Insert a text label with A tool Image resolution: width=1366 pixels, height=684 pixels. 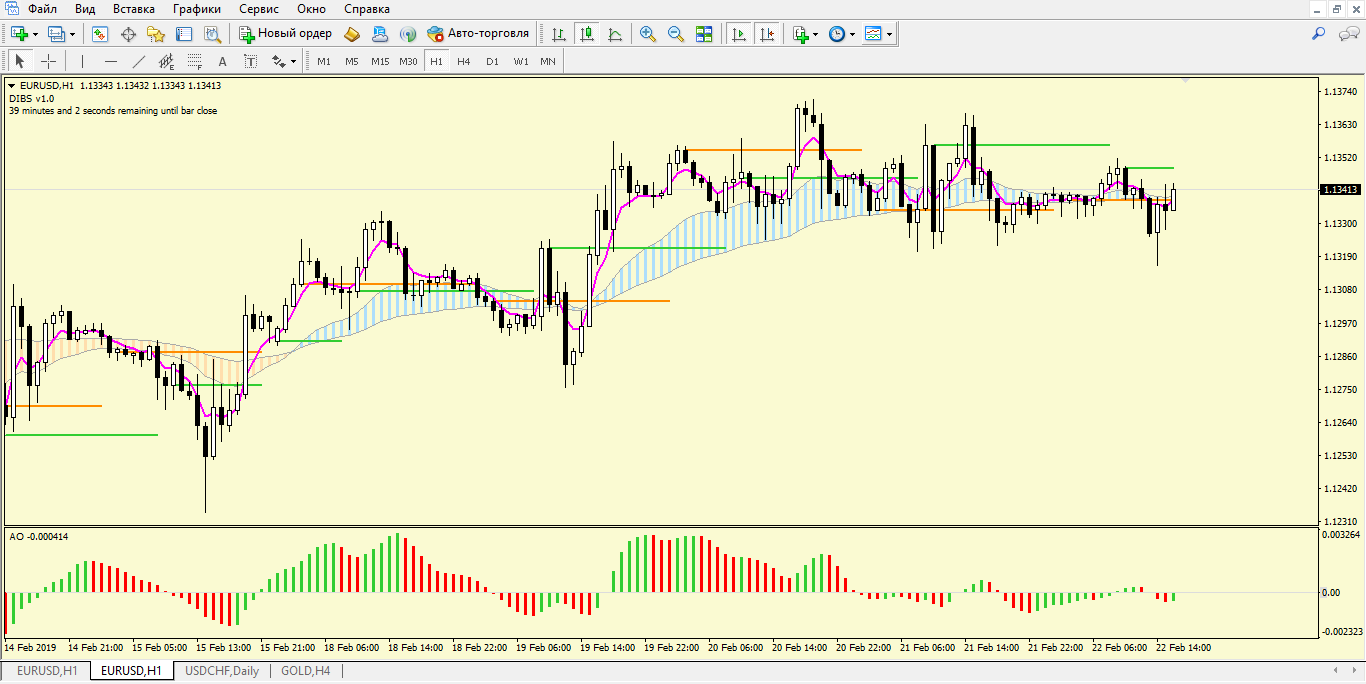tap(223, 61)
